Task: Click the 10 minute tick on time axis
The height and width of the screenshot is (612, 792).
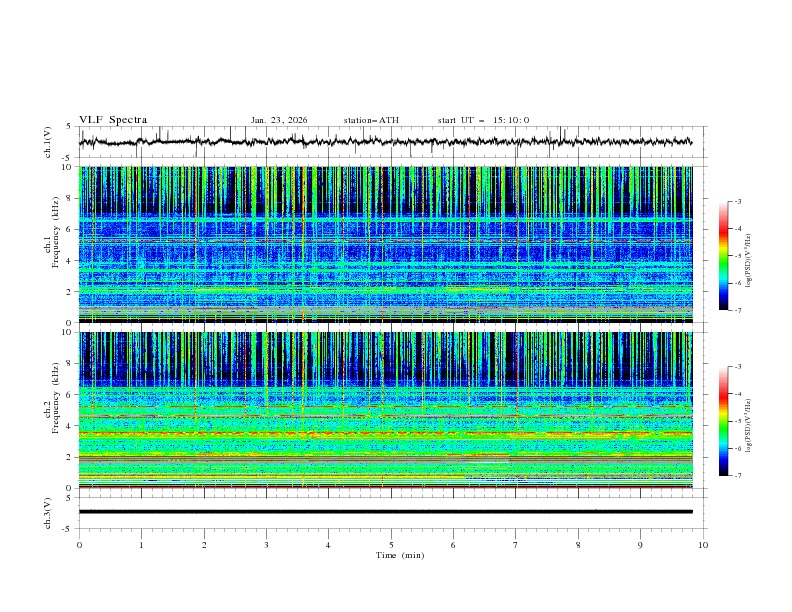Action: (703, 545)
